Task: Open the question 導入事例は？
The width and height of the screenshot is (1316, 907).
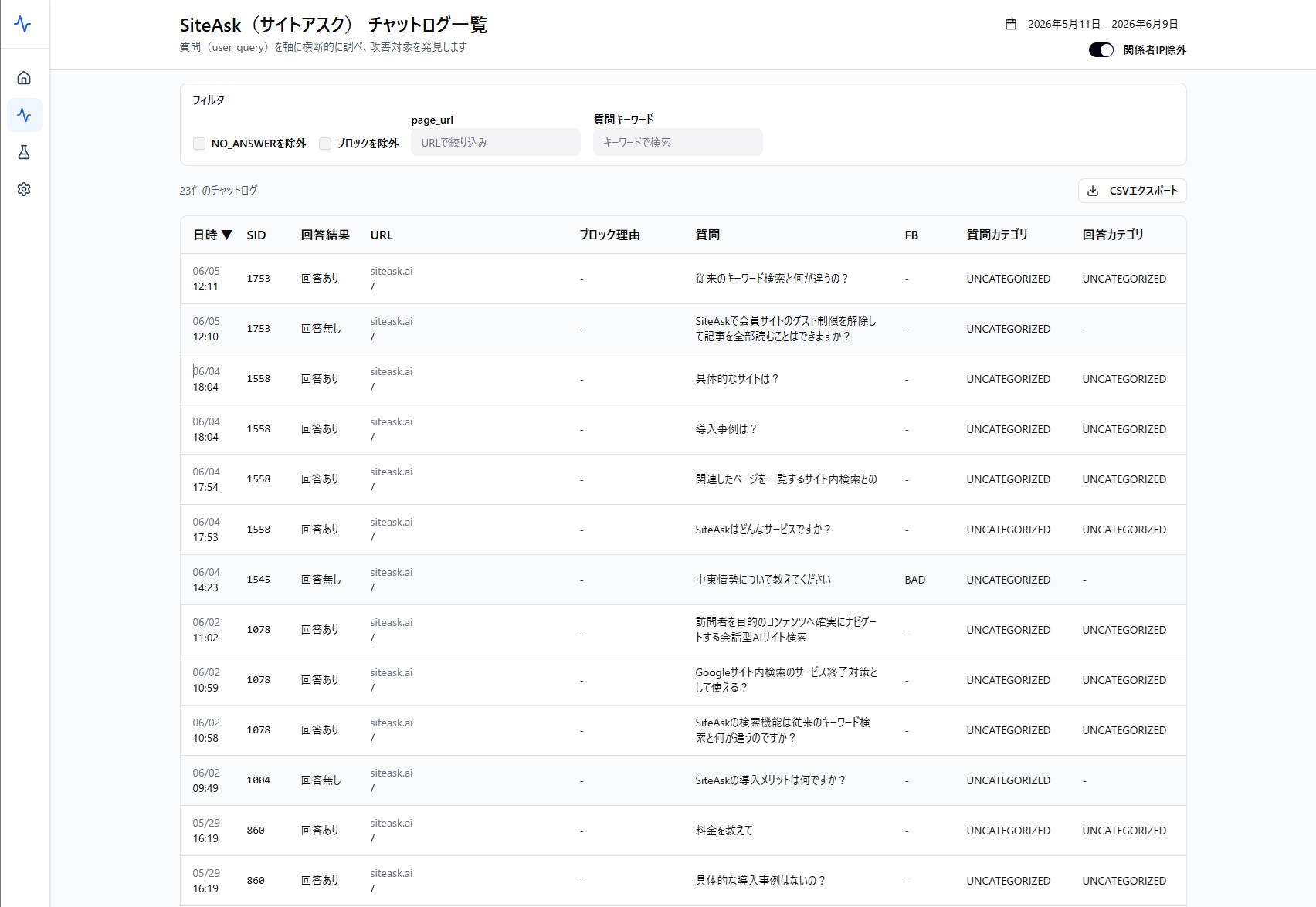Action: 726,429
